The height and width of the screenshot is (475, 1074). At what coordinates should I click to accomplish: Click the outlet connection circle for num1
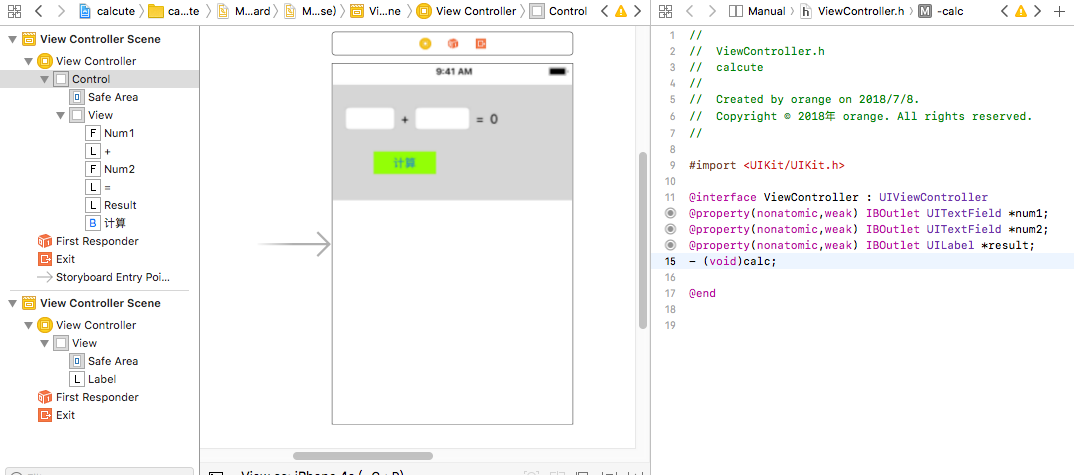[x=671, y=212]
